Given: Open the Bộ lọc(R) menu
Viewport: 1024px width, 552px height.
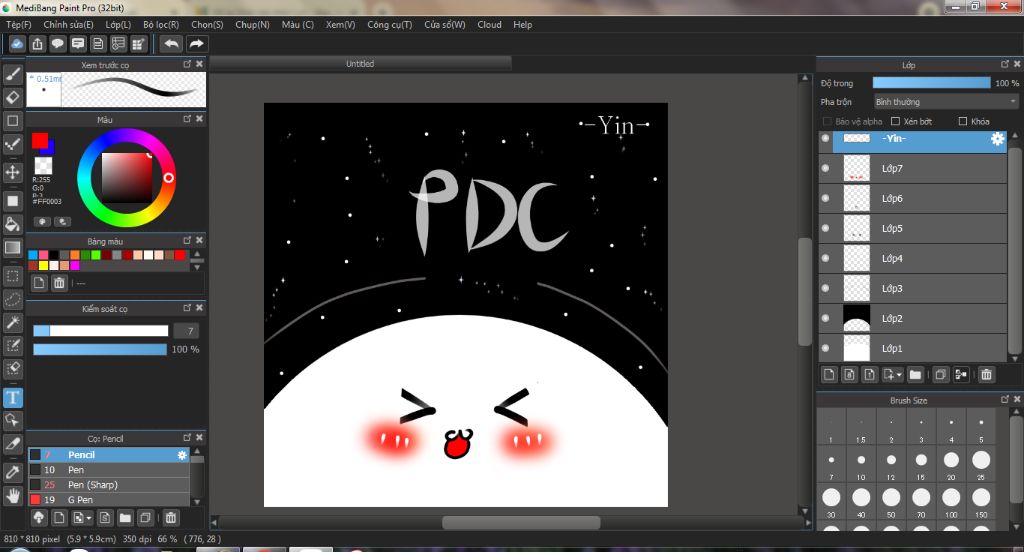Looking at the screenshot, I should click(161, 25).
